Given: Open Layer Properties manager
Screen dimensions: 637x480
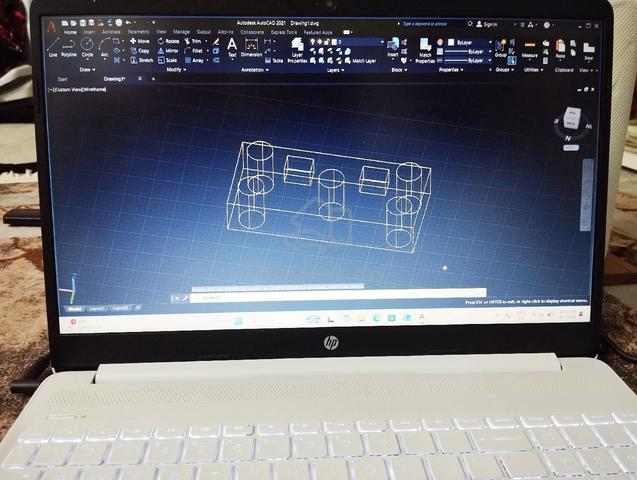Looking at the screenshot, I should pos(297,50).
